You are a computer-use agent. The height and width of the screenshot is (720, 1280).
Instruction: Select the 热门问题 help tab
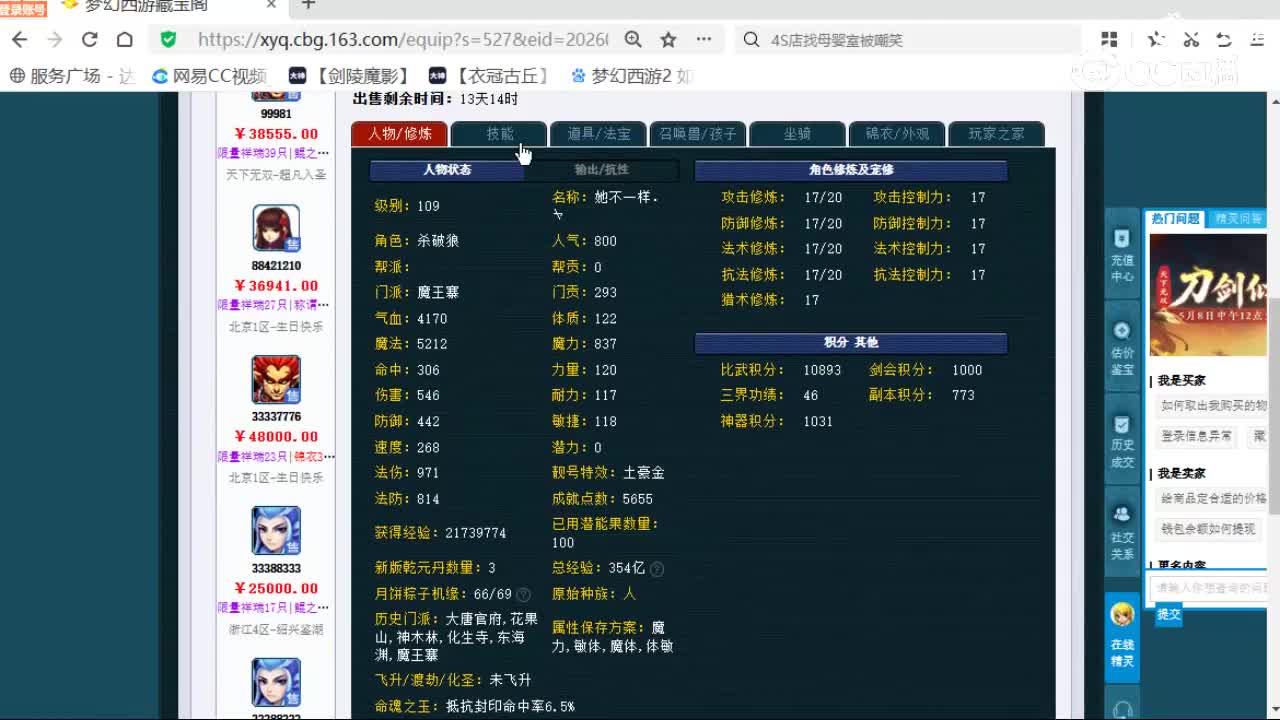coord(1175,219)
